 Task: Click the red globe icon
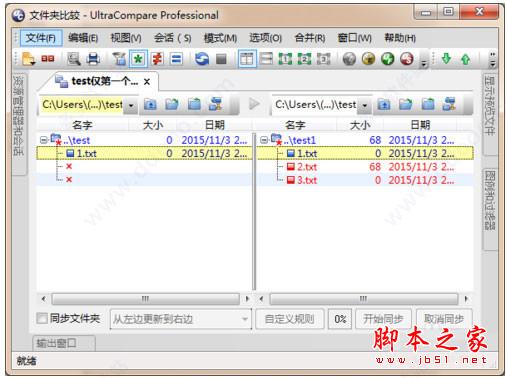[x=407, y=59]
